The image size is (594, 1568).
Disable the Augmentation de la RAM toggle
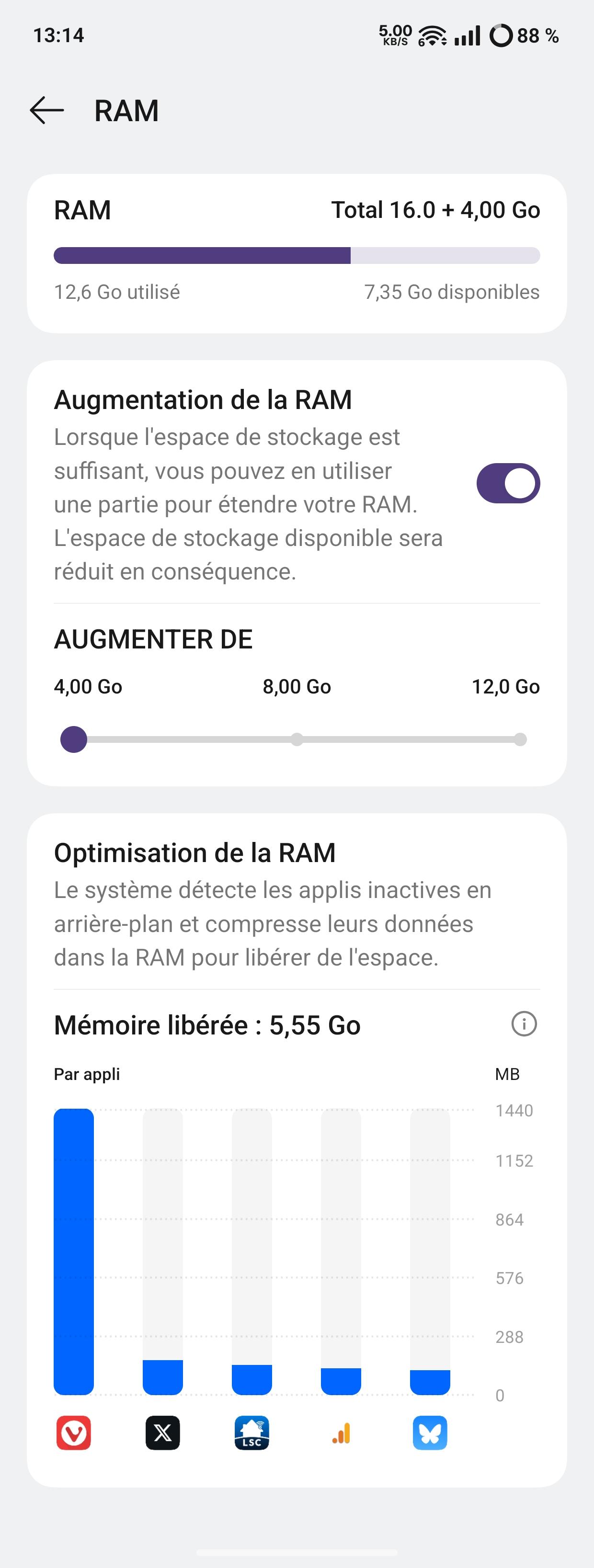[x=508, y=483]
